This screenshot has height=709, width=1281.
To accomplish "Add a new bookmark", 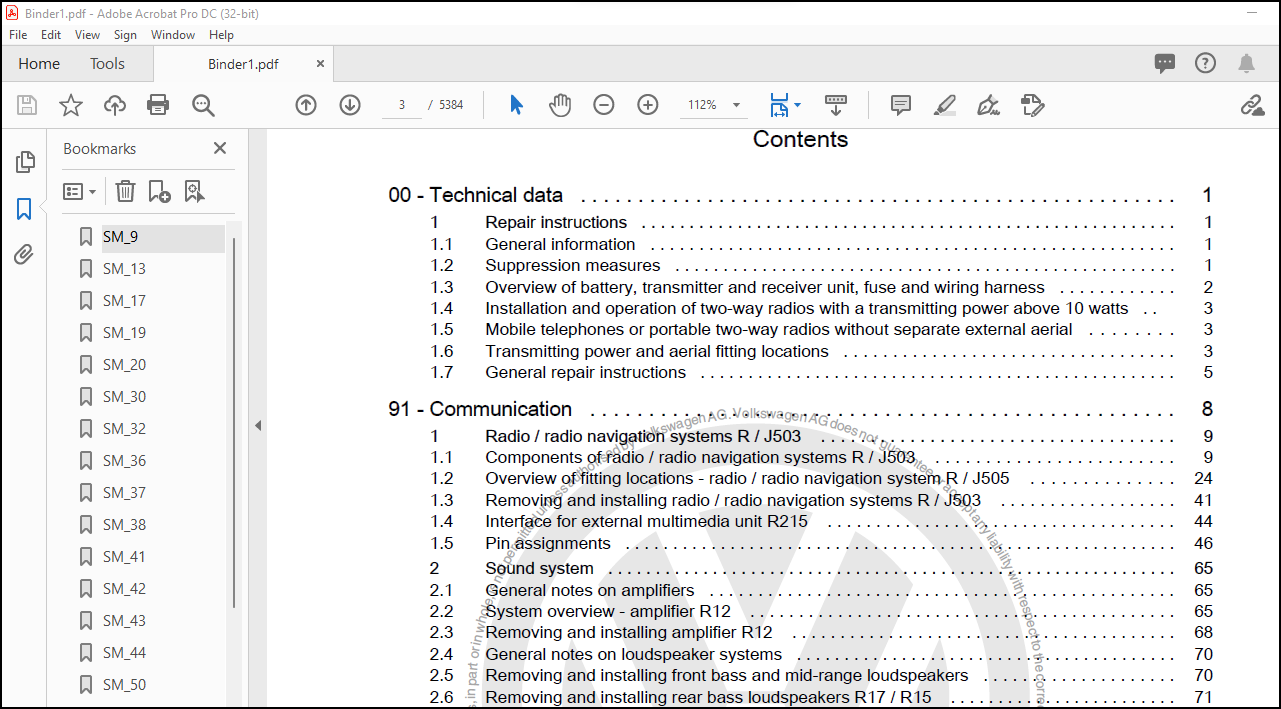I will pyautogui.click(x=159, y=191).
